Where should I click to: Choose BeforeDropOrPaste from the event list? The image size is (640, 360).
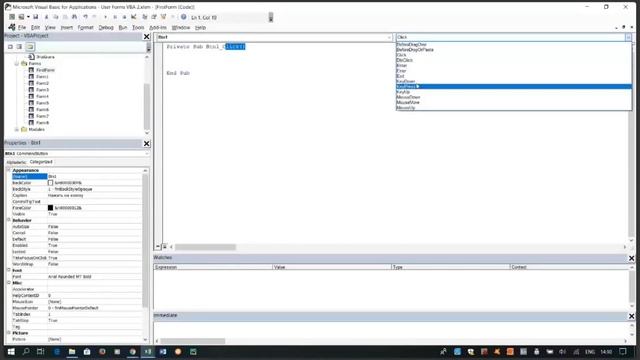(x=415, y=49)
